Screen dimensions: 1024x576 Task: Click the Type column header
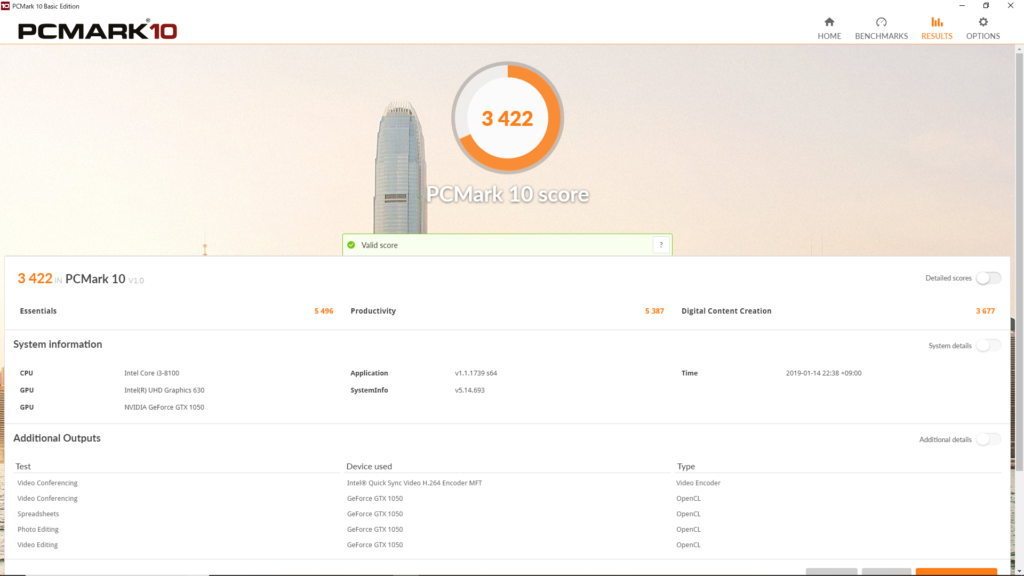686,466
